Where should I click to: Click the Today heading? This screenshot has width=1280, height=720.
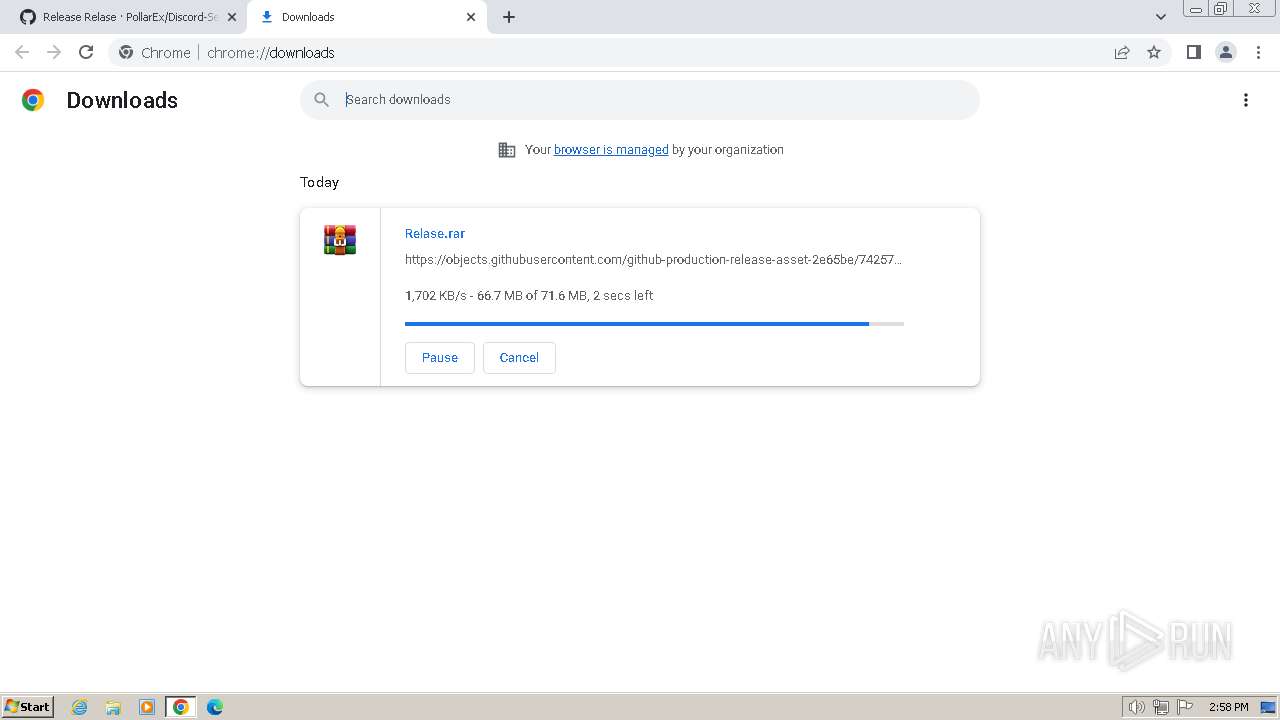coord(319,182)
